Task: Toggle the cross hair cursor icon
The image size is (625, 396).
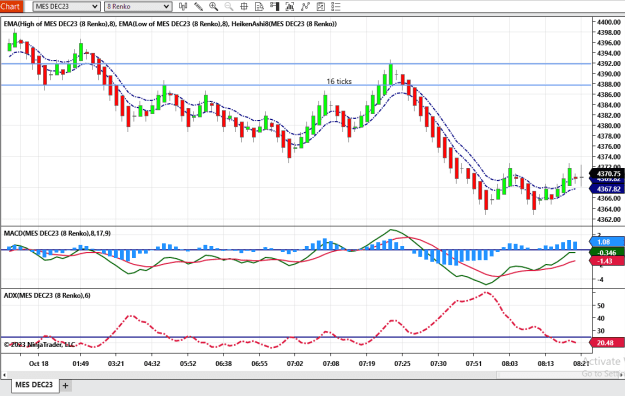Action: (244, 6)
